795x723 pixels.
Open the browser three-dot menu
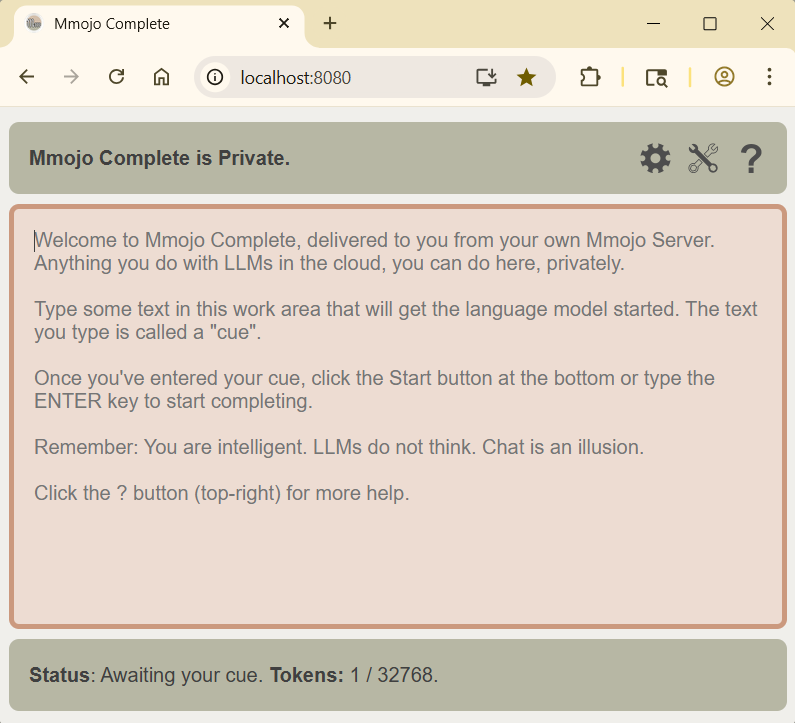click(x=769, y=77)
